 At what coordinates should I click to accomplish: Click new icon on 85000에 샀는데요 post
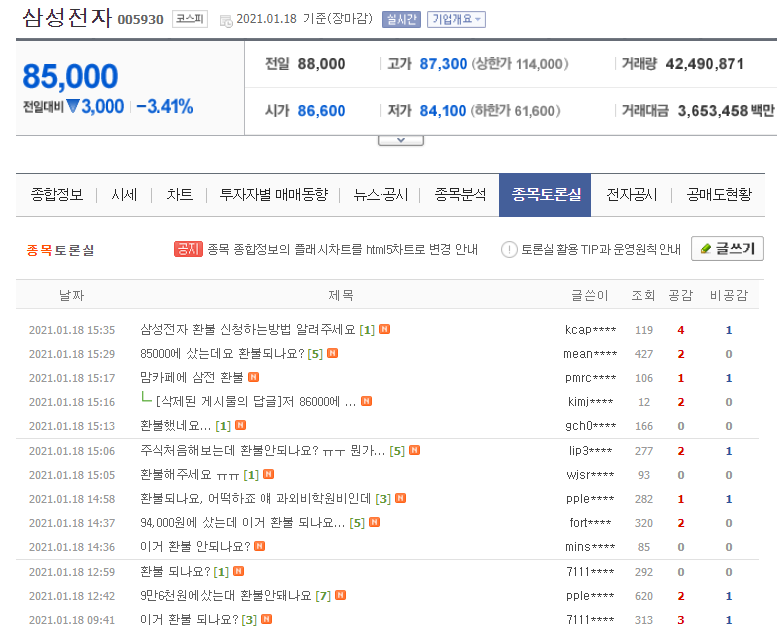click(333, 353)
